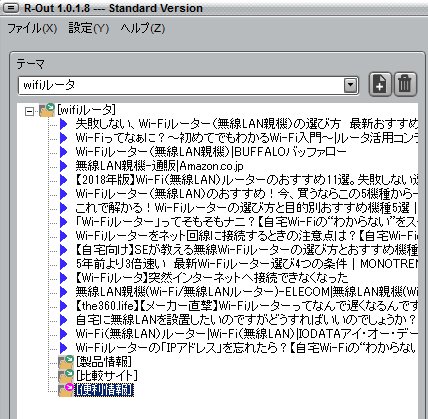This screenshot has height=419, width=428.
Task: Click the [比較サイト] folder icon
Action: pyautogui.click(x=66, y=376)
